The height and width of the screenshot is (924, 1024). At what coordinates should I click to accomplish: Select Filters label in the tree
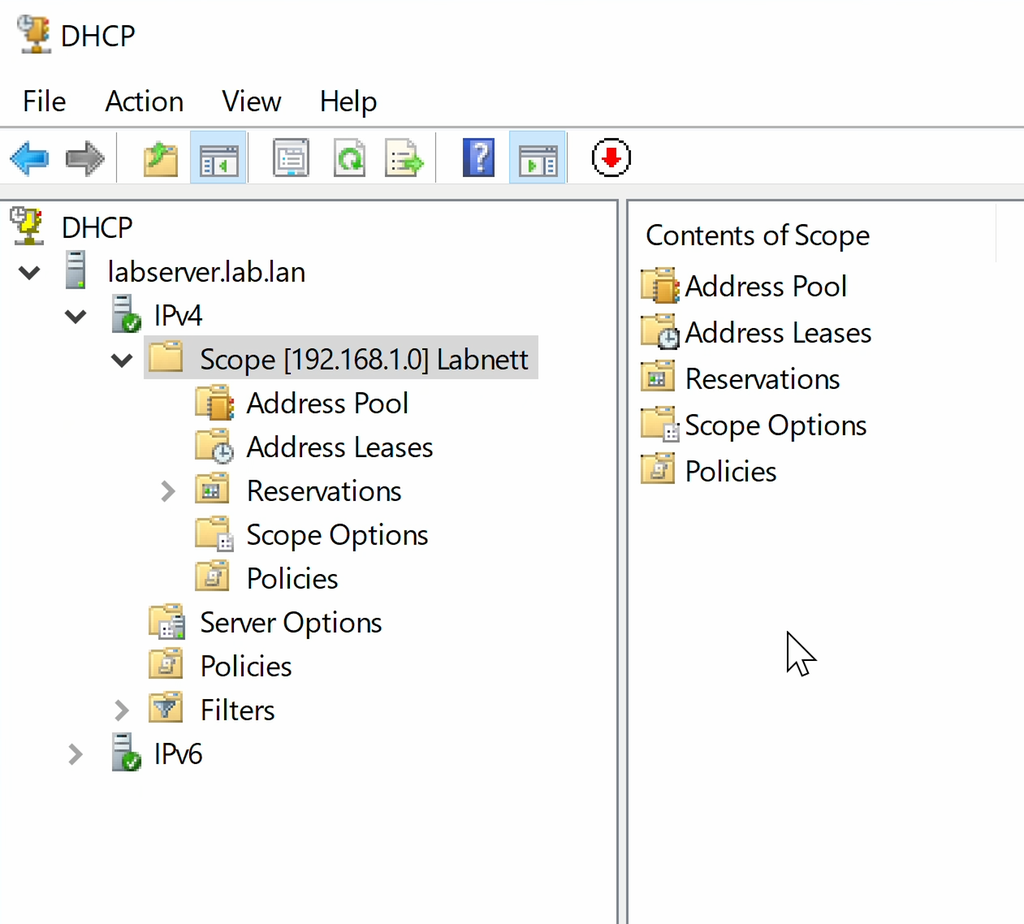pyautogui.click(x=238, y=710)
